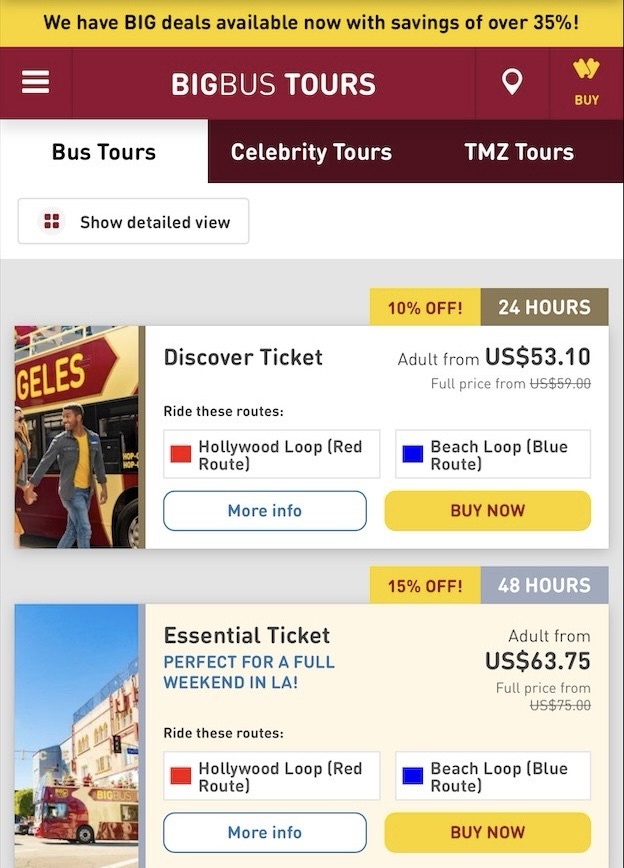Open the Essential Ticket street photo

(x=79, y=735)
